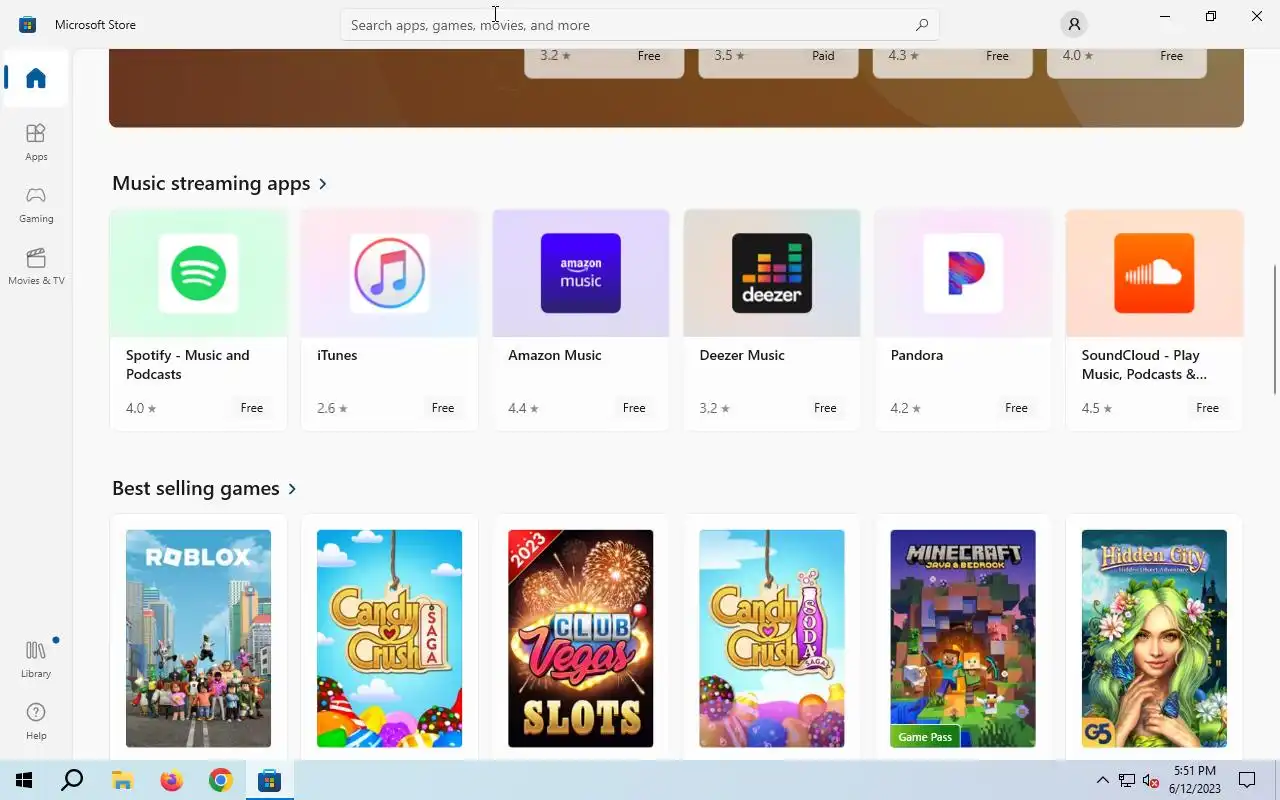Launch Google Chrome from the taskbar
Viewport: 1280px width, 800px height.
[220, 780]
